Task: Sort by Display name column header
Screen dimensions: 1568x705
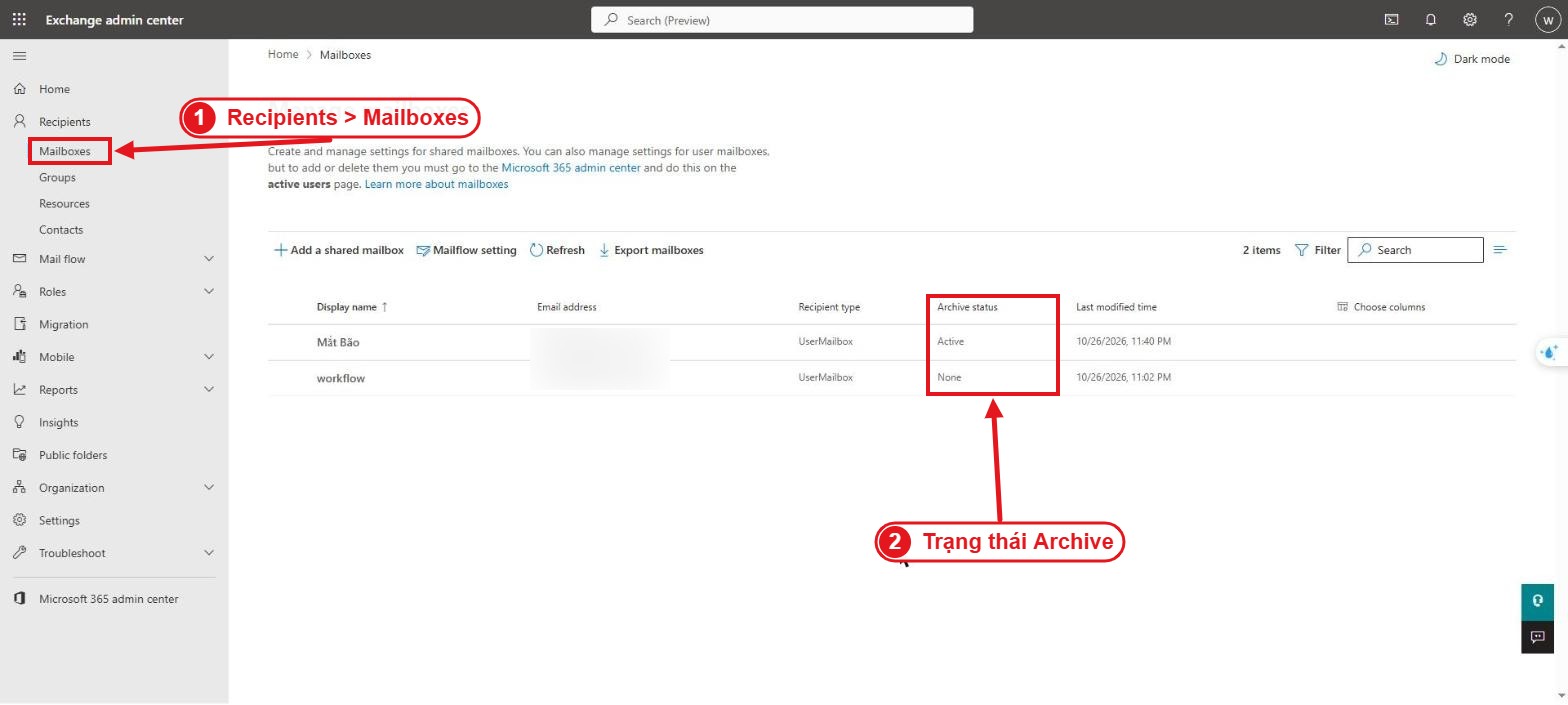Action: click(x=352, y=307)
